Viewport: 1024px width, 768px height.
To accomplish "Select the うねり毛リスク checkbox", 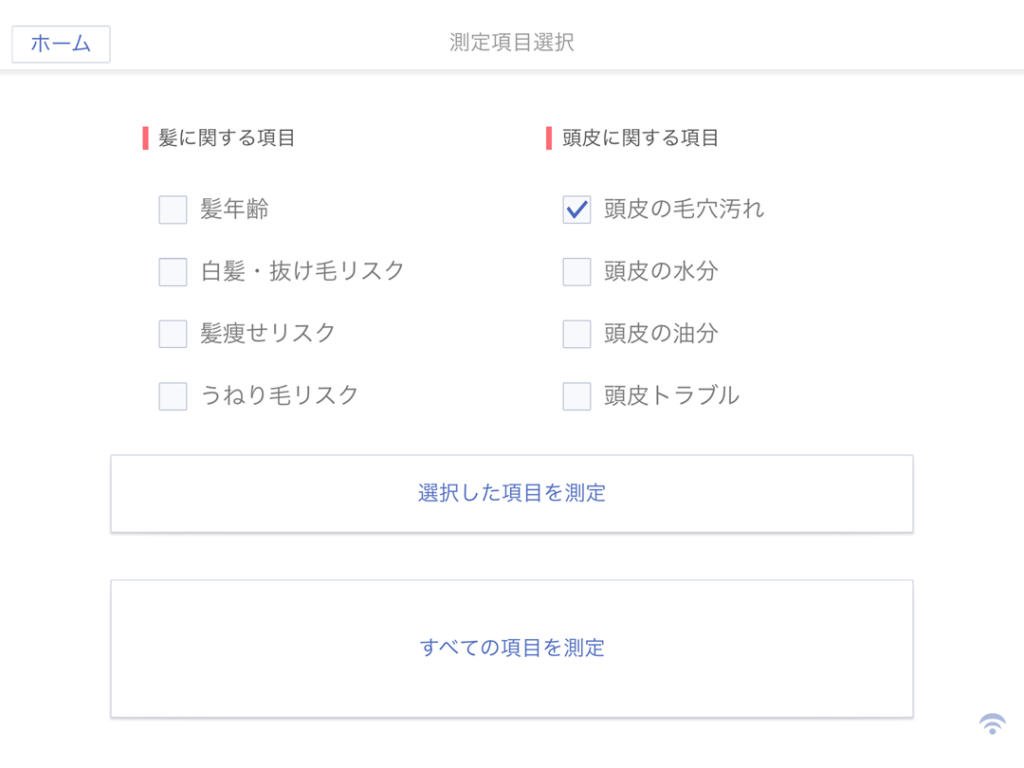I will (173, 396).
